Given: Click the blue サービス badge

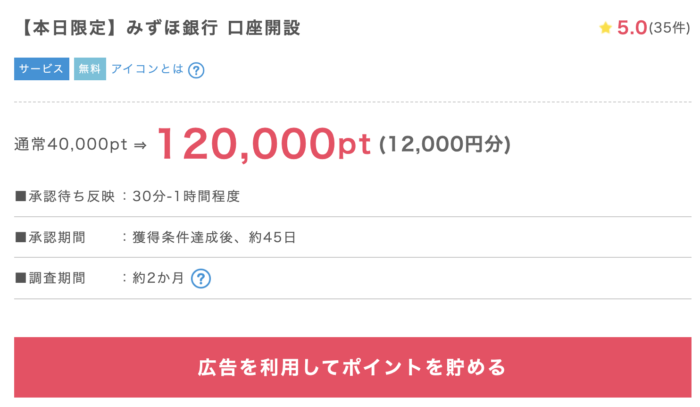Looking at the screenshot, I should point(42,70).
